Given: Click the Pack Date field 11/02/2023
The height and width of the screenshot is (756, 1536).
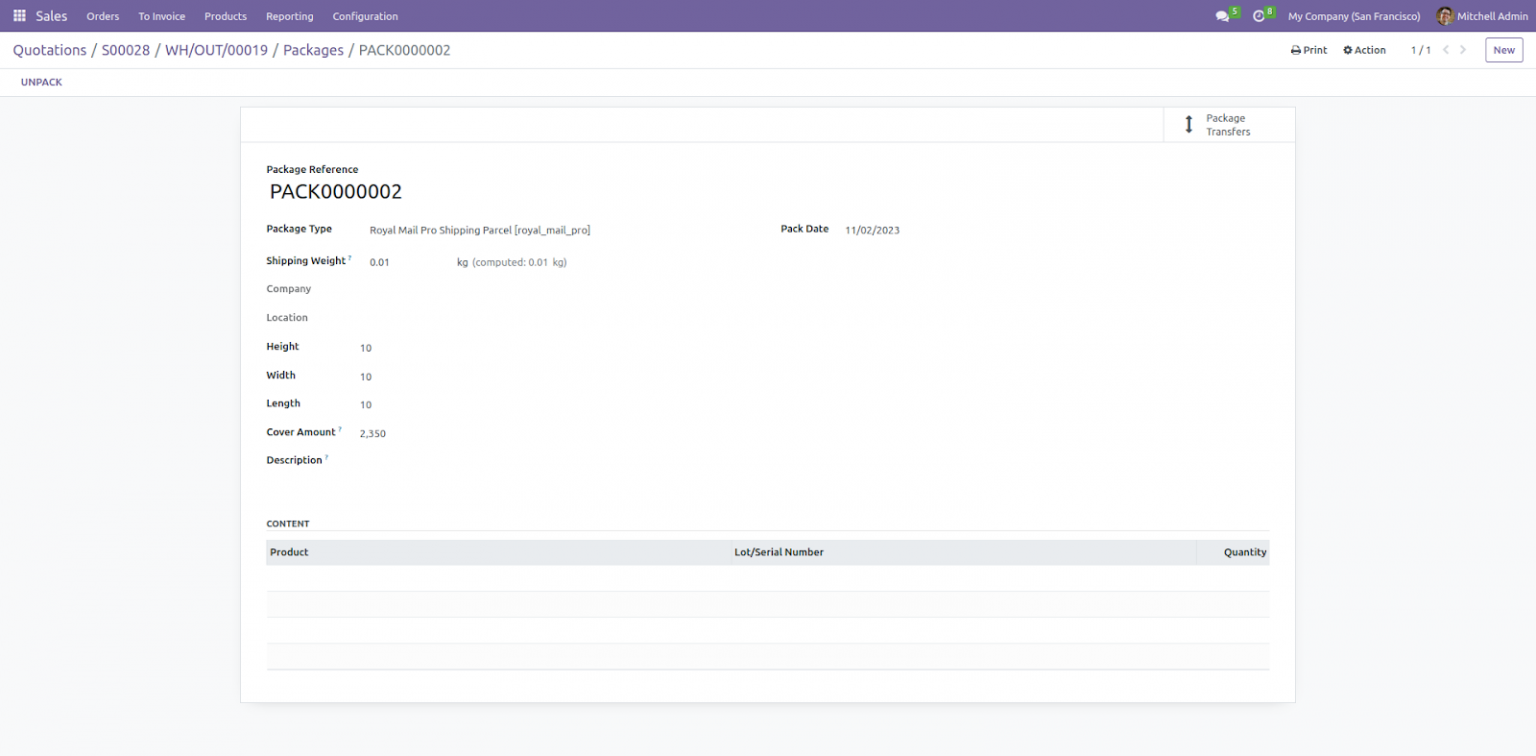Looking at the screenshot, I should click(872, 230).
